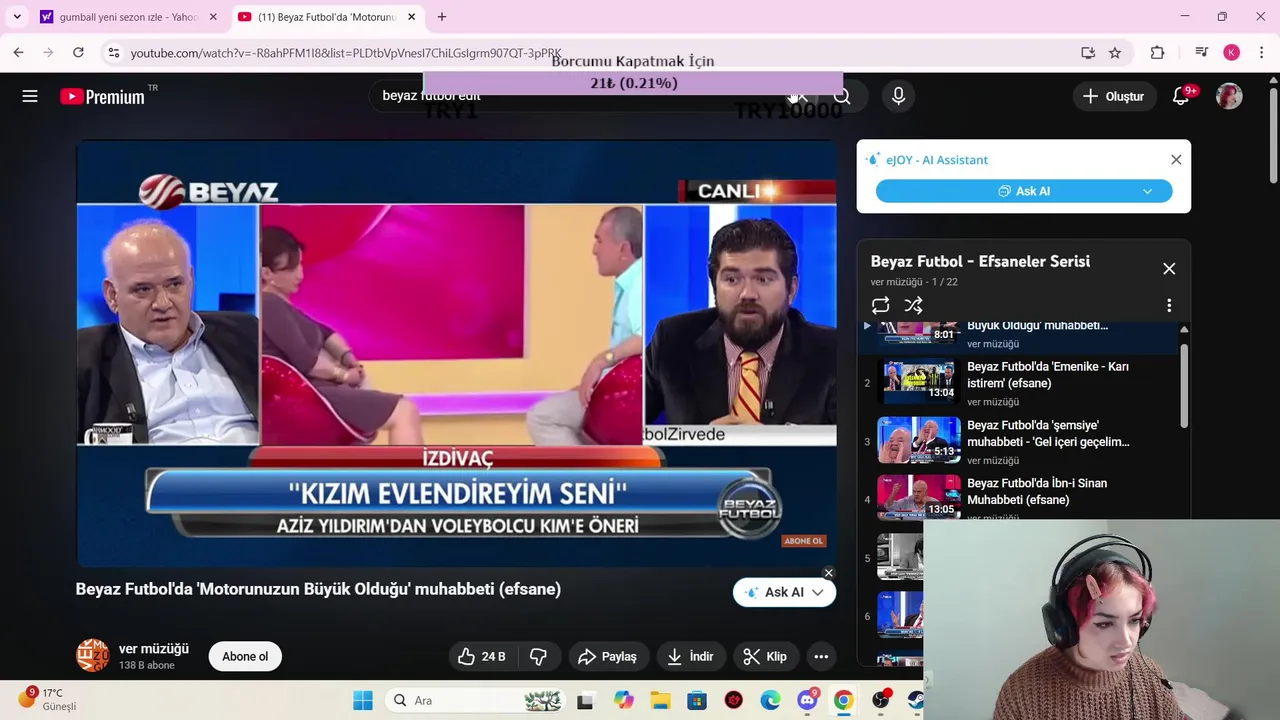Open the playlist three-dot options menu
The image size is (1280, 720).
pyautogui.click(x=1169, y=305)
